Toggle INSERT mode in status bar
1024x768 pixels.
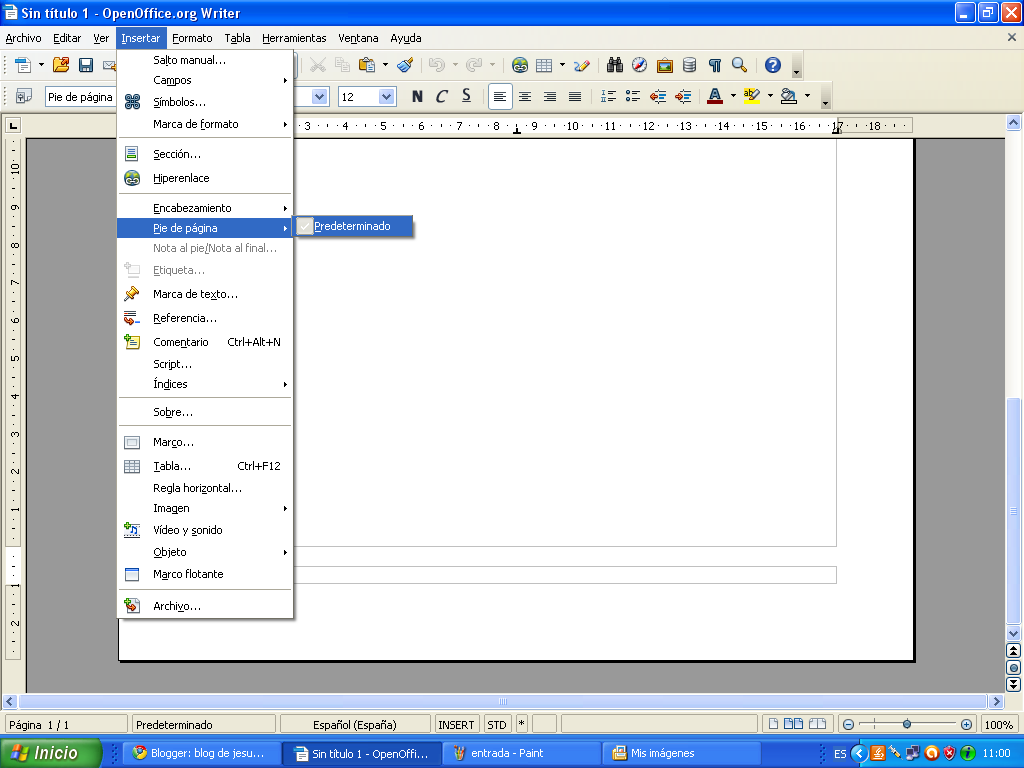pyautogui.click(x=456, y=725)
